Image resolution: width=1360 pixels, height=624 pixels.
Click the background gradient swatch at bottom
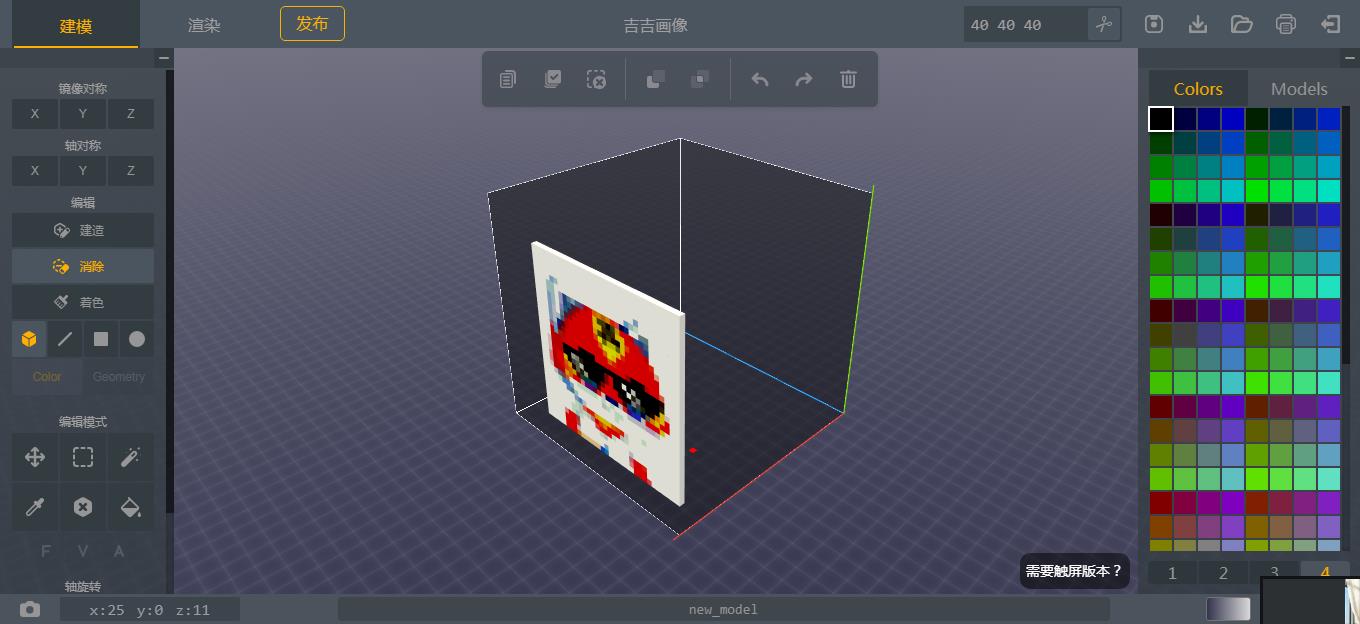point(1228,609)
